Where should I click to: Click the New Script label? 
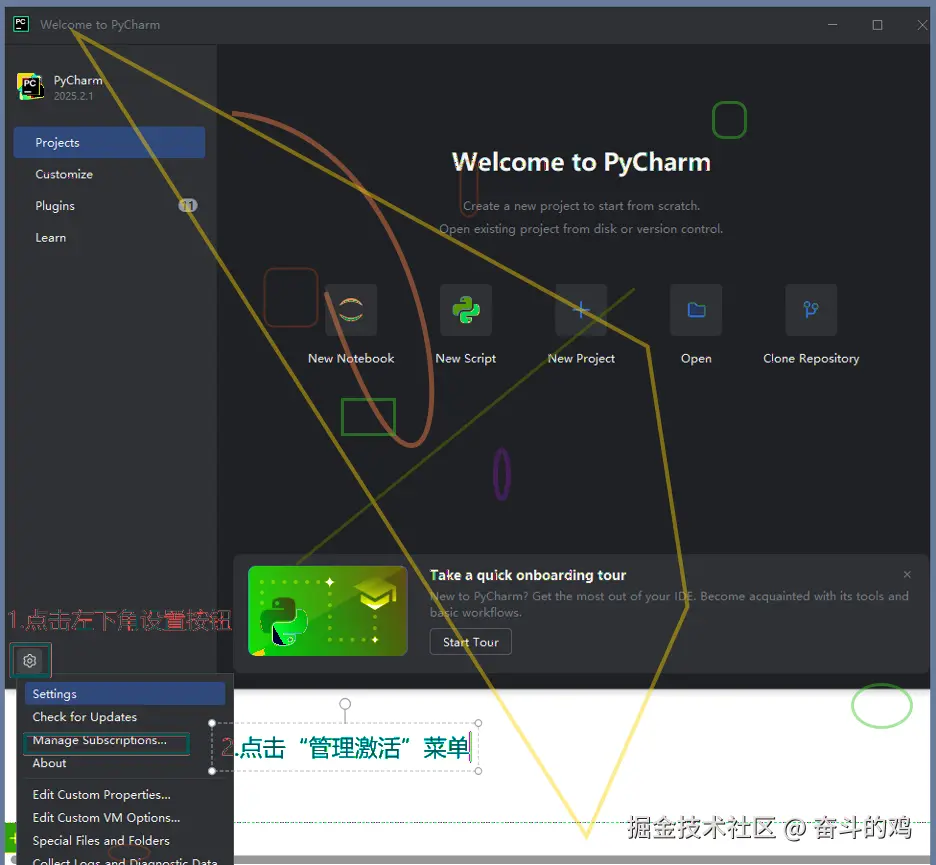coord(466,358)
